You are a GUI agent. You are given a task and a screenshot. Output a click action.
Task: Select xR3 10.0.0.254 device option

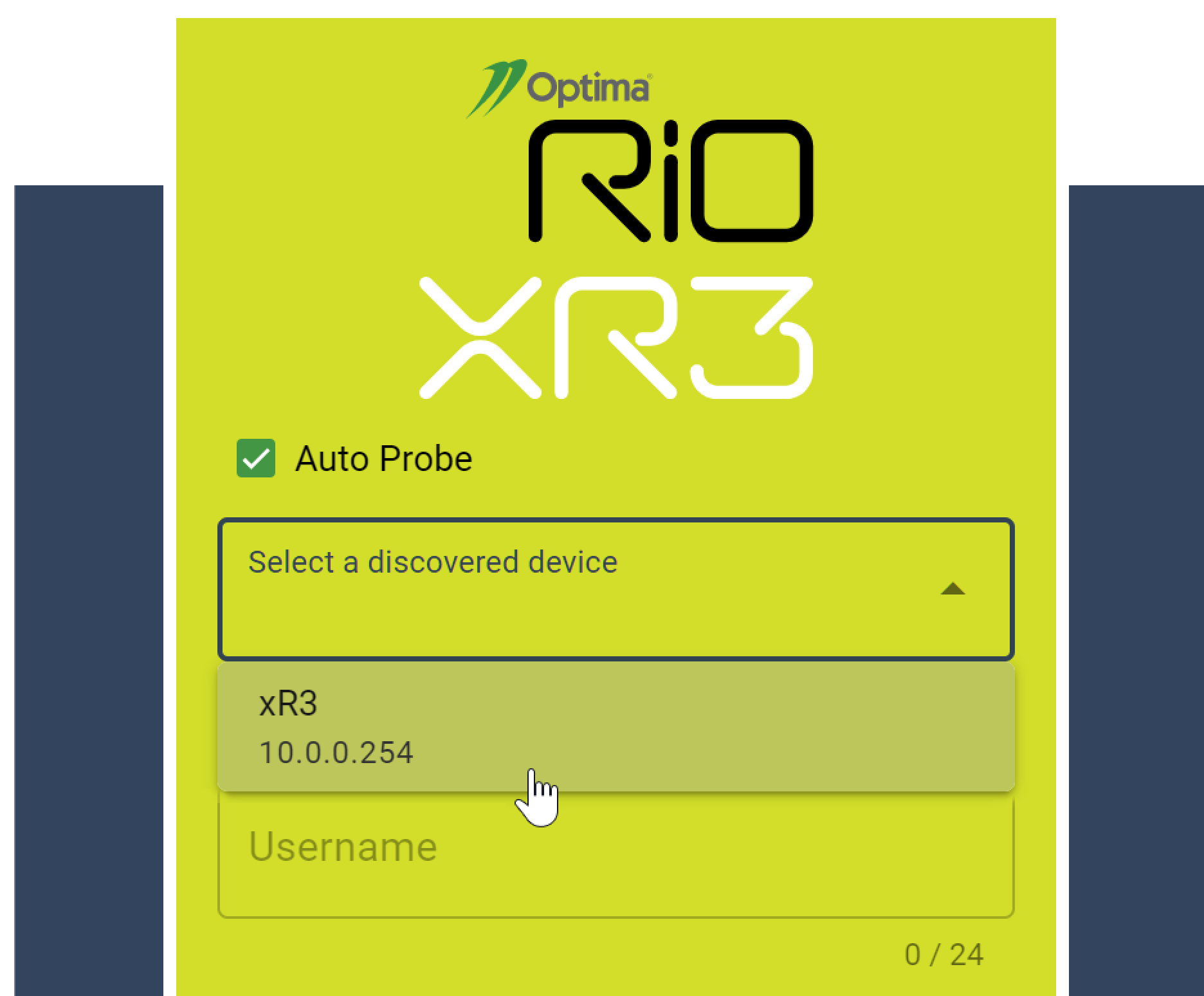[x=616, y=727]
